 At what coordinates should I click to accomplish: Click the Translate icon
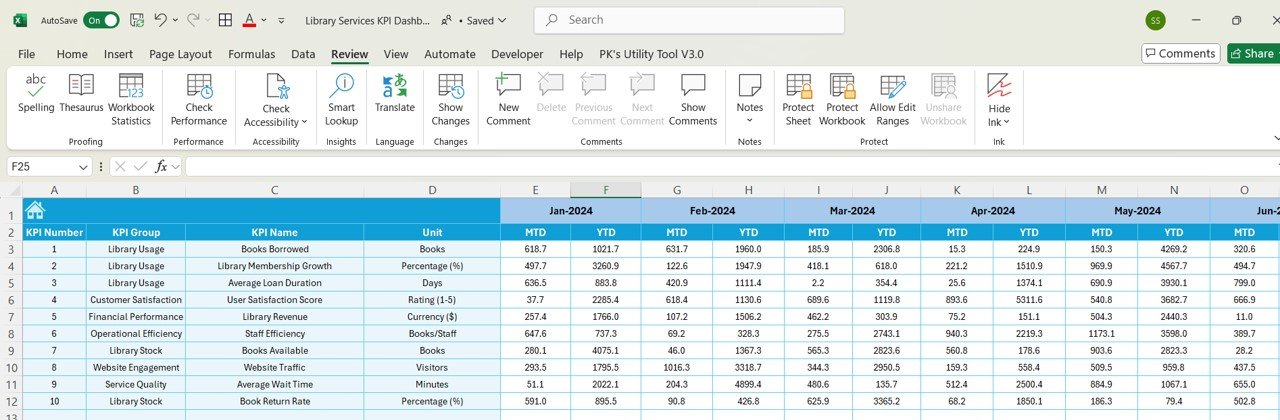(x=394, y=92)
